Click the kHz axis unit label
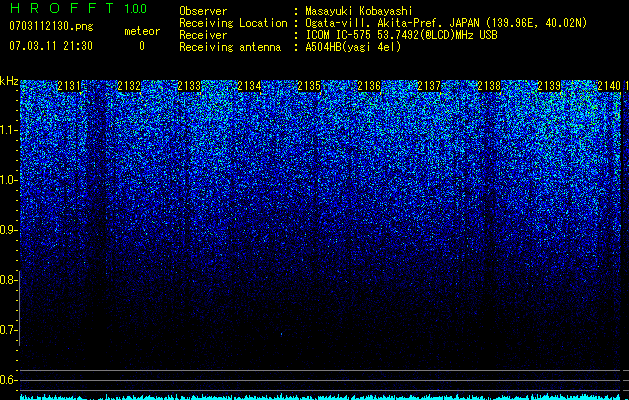629x400 pixels. [9, 81]
